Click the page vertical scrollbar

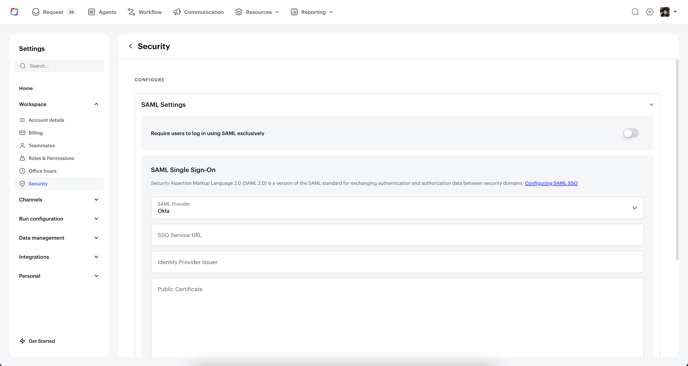(677, 160)
